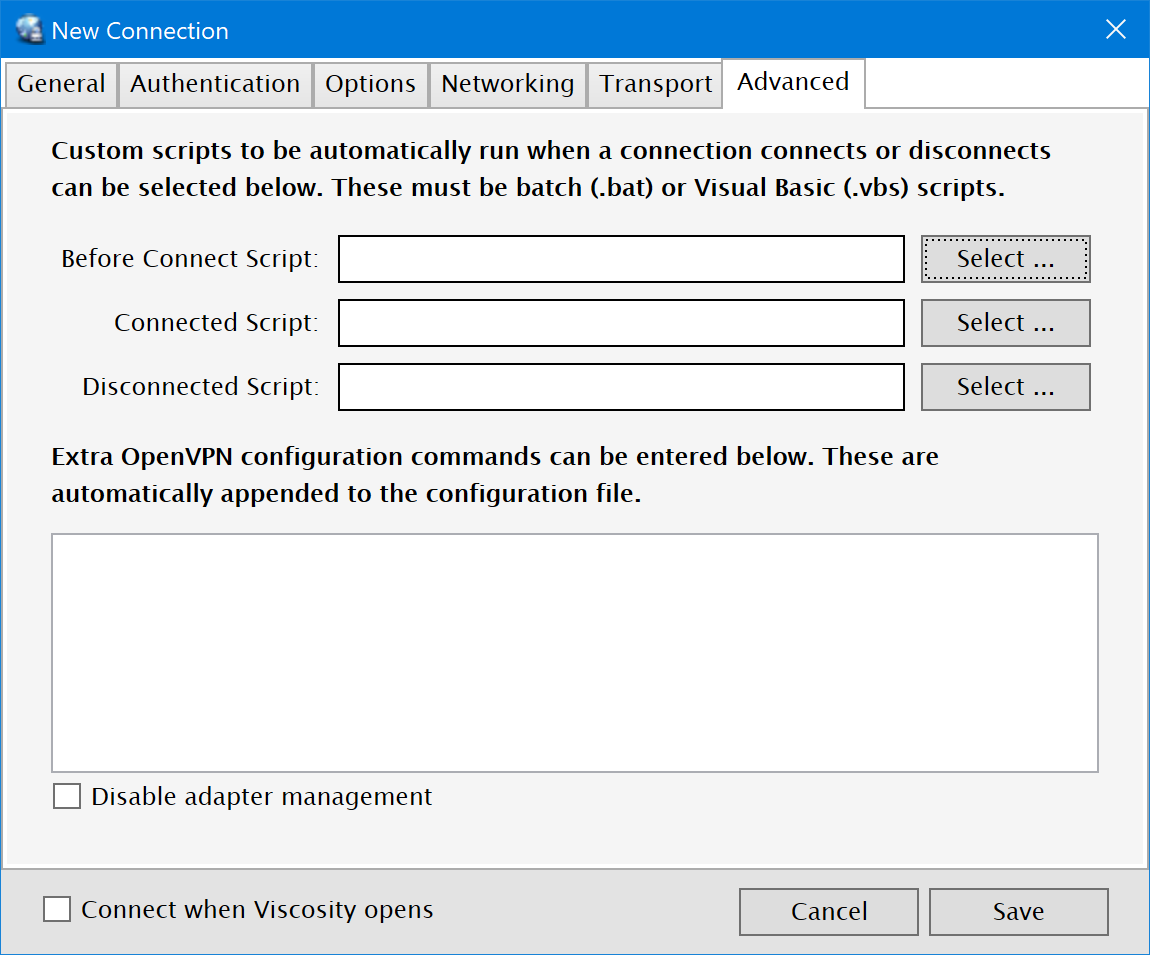
Task: Click the extra OpenVPN commands text area
Action: [575, 653]
